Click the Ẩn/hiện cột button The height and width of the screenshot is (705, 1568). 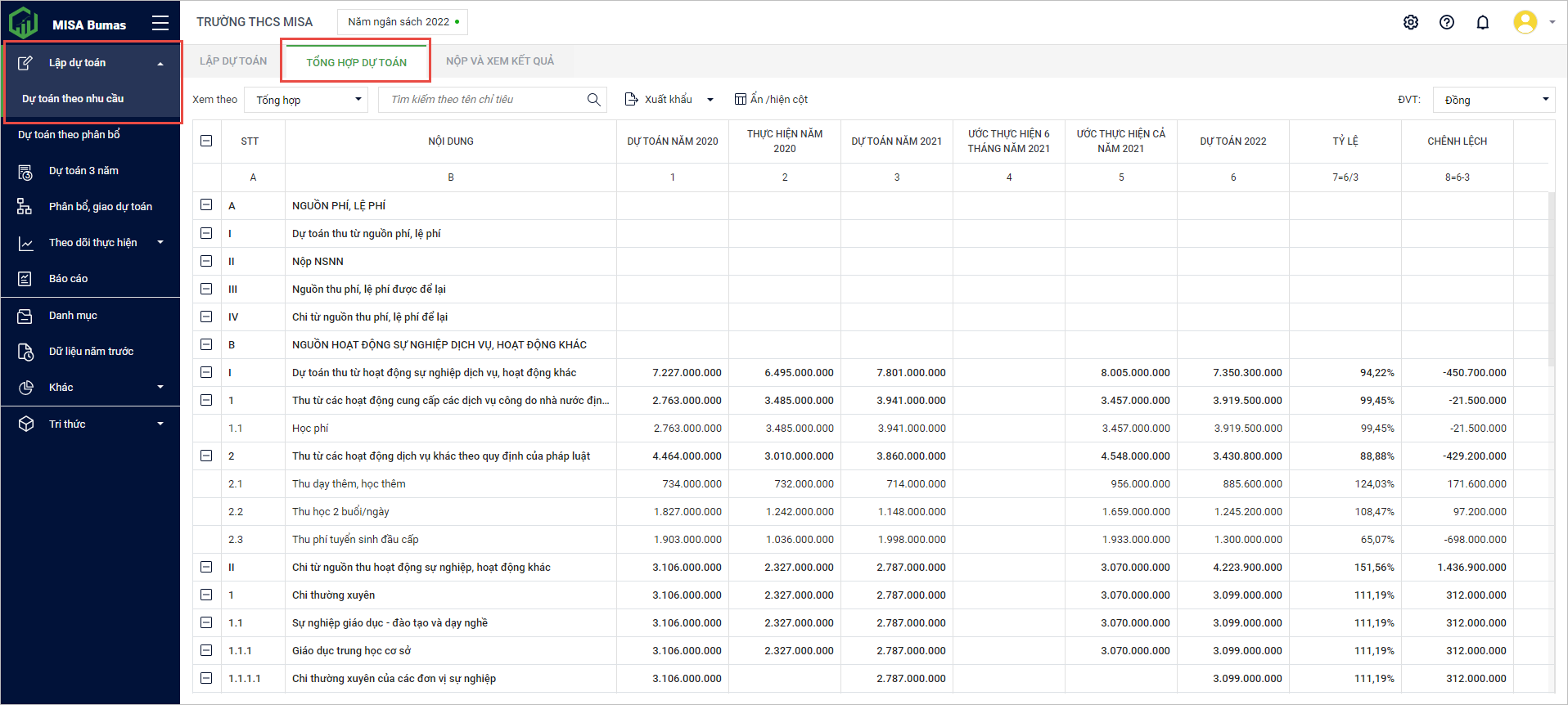[771, 100]
